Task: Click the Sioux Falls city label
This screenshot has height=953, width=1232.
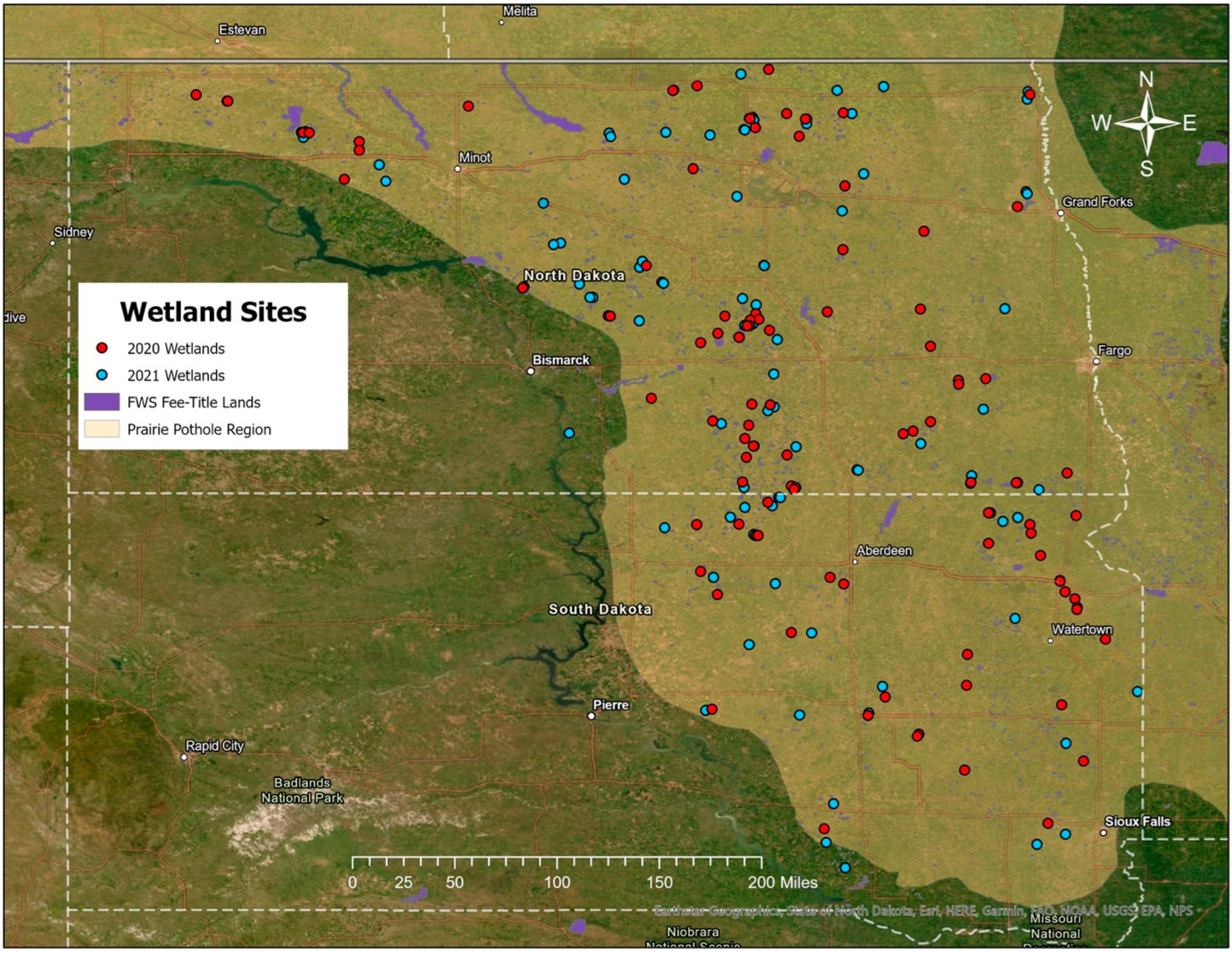Action: pos(1137,822)
